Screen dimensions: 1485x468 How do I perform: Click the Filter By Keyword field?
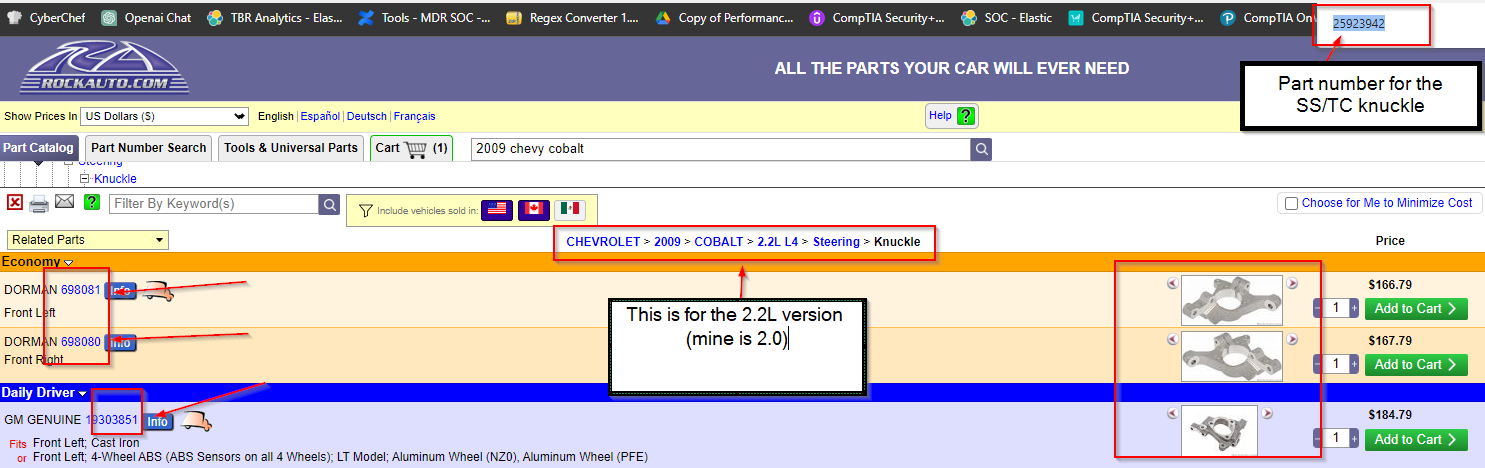(214, 204)
